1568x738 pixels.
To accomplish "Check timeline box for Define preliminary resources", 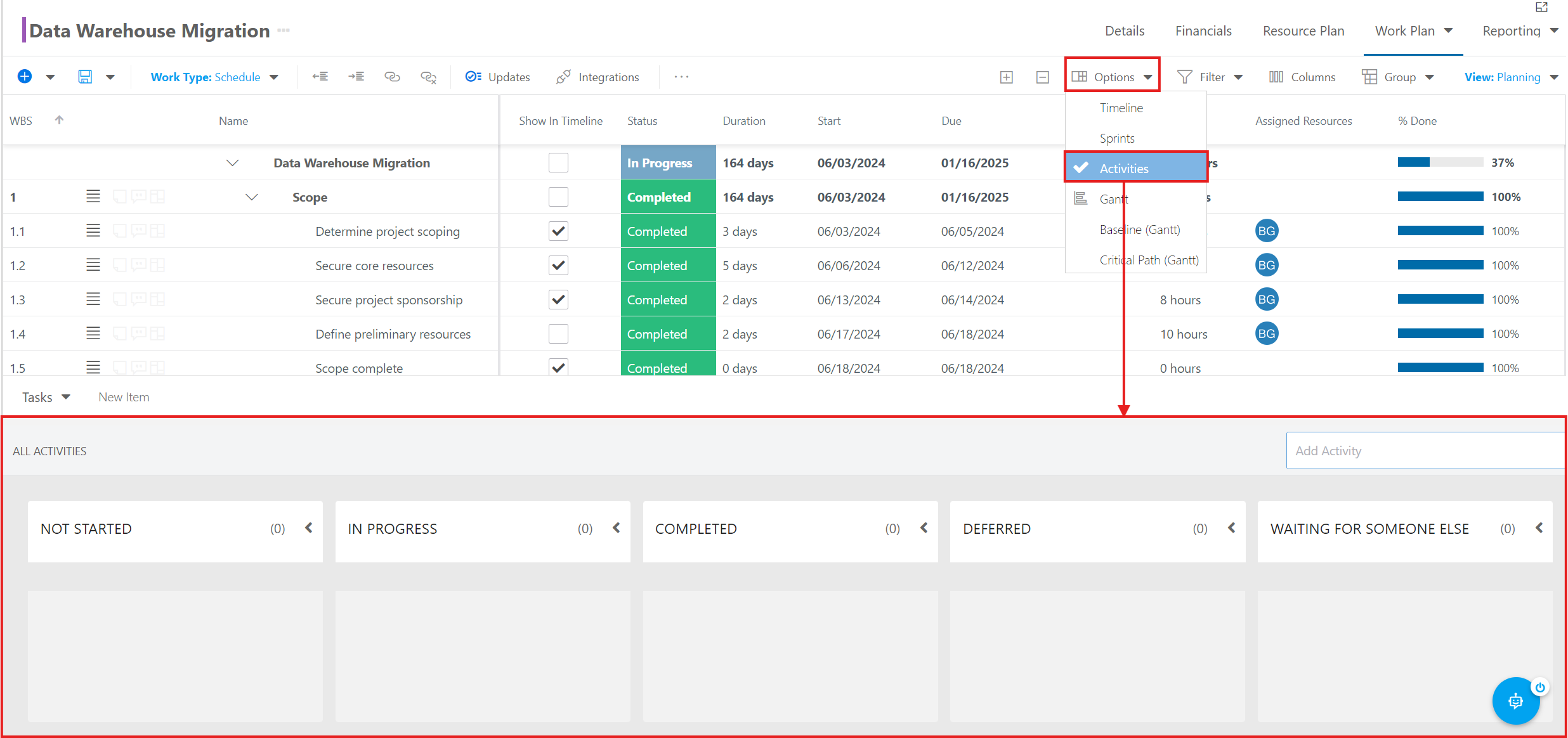I will 558,334.
